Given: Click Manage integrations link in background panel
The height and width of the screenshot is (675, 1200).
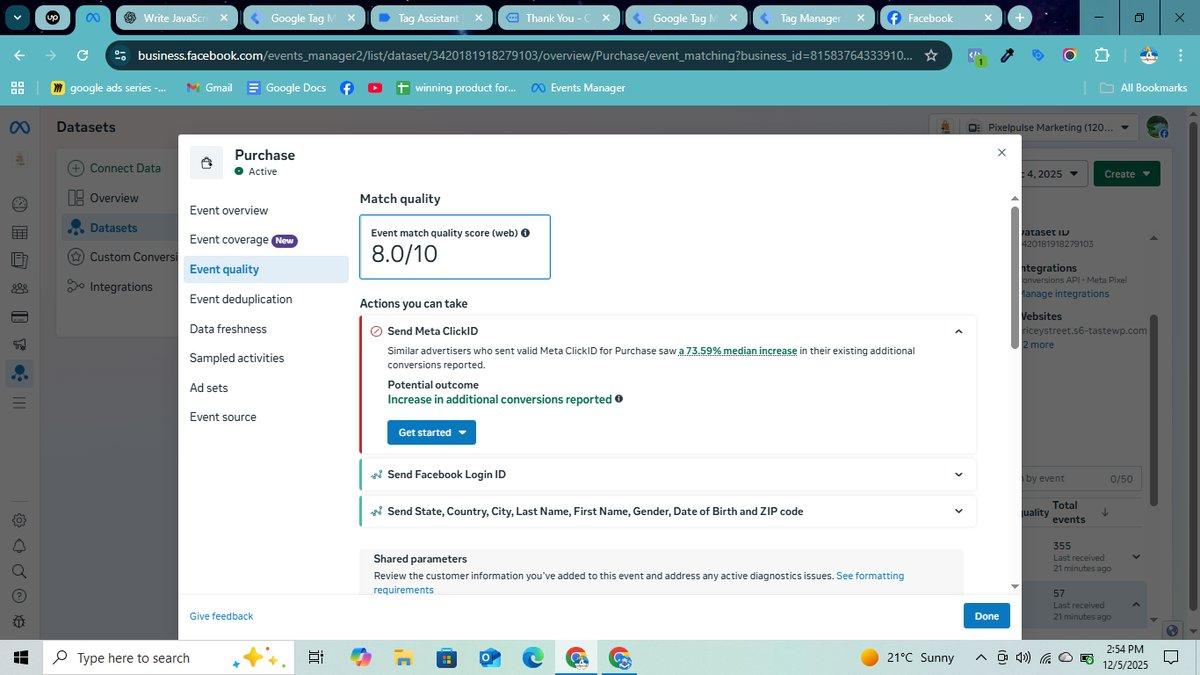Looking at the screenshot, I should [1065, 294].
